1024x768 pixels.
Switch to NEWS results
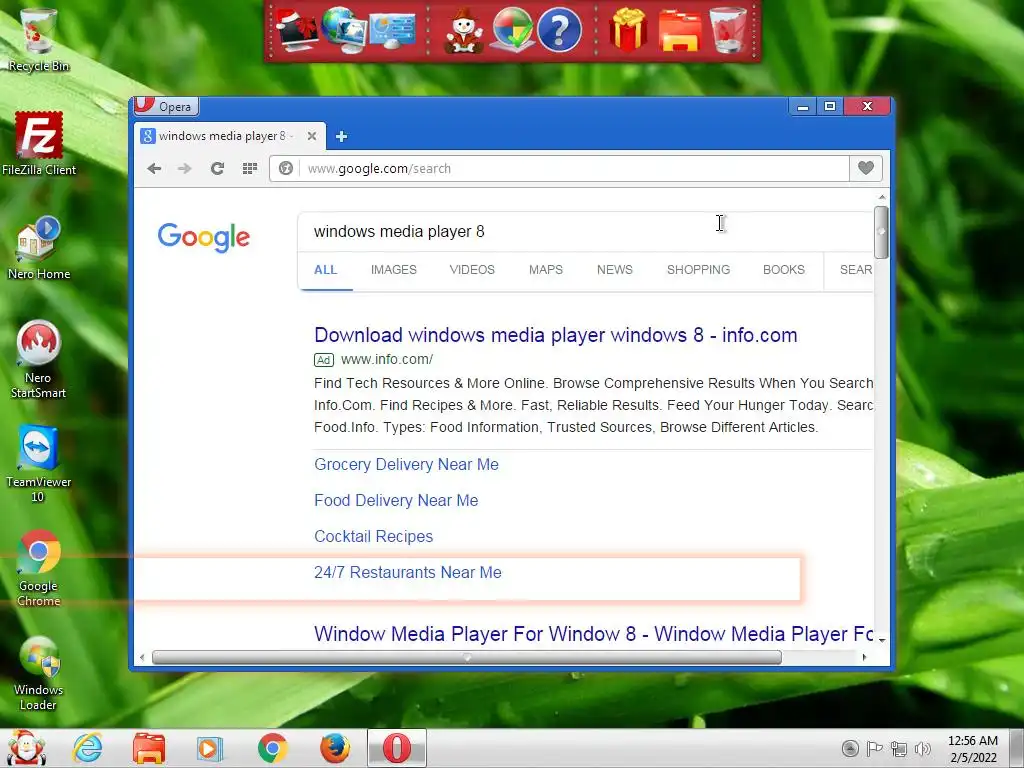615,270
